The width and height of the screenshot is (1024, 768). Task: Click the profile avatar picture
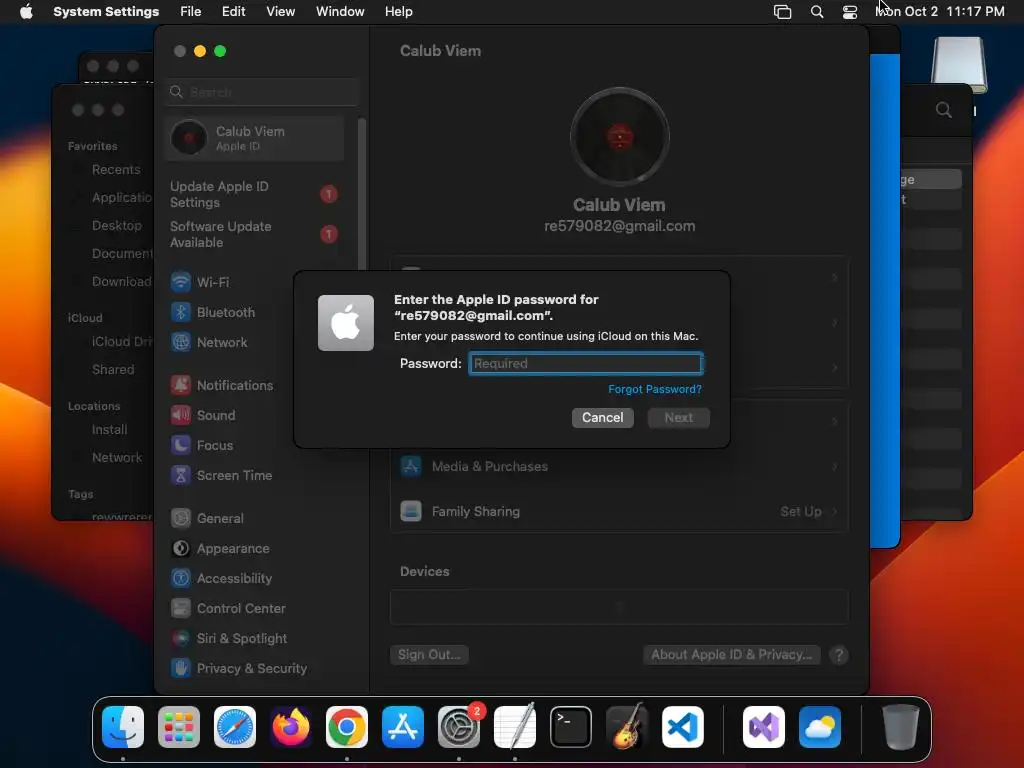620,137
